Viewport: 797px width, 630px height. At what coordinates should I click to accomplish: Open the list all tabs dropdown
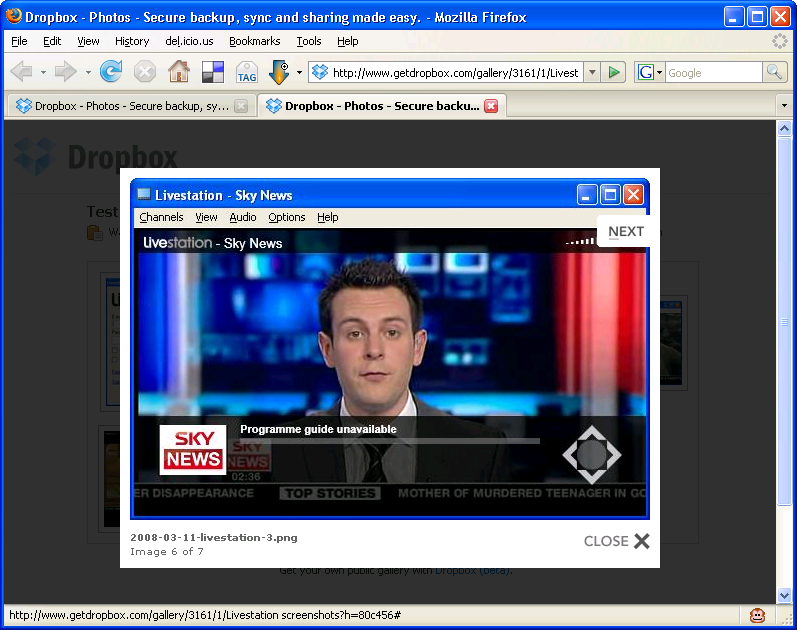pos(784,105)
